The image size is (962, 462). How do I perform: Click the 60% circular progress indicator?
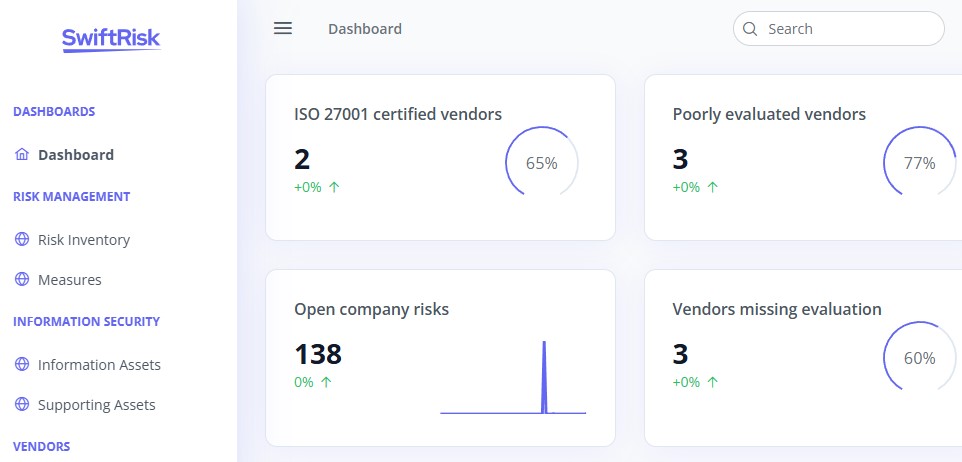click(920, 358)
